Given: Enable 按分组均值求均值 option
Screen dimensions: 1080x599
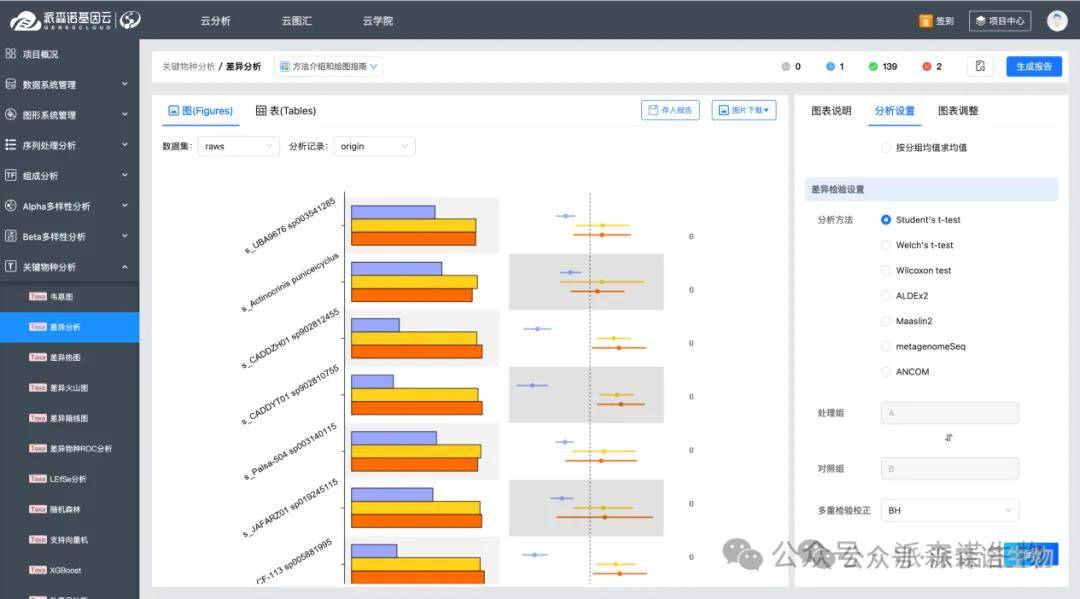Looking at the screenshot, I should coord(886,148).
